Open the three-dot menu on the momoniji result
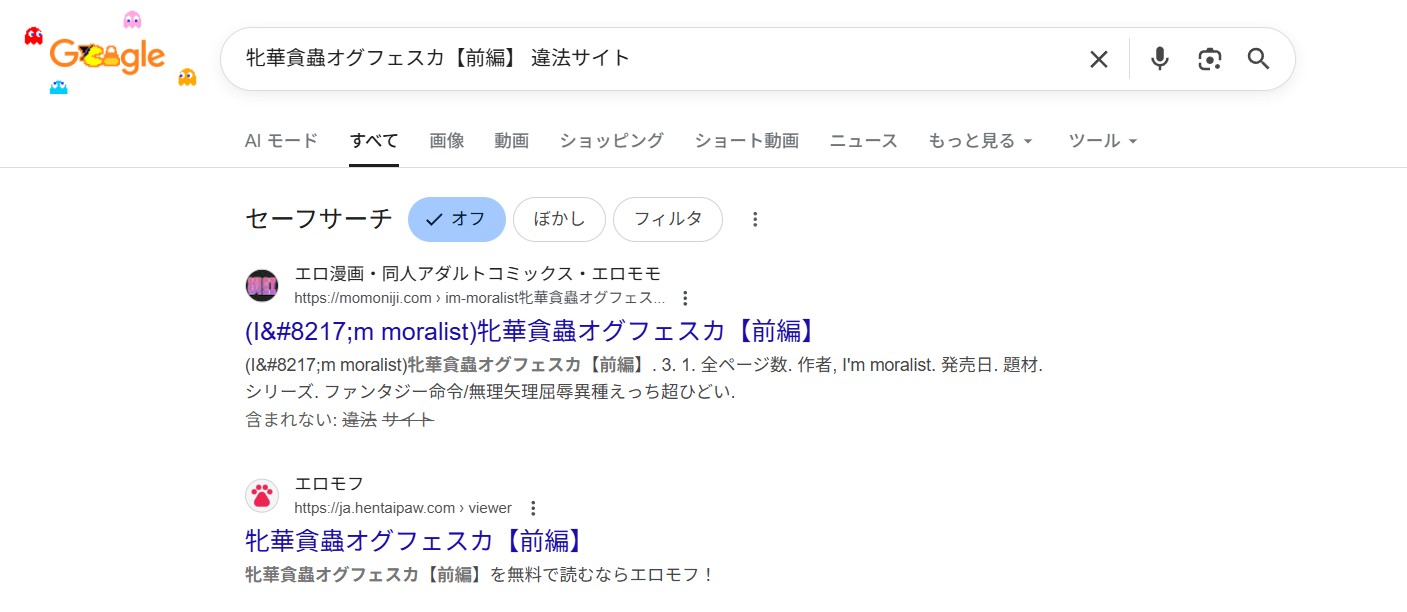Screen dimensions: 1407x612 point(685,297)
